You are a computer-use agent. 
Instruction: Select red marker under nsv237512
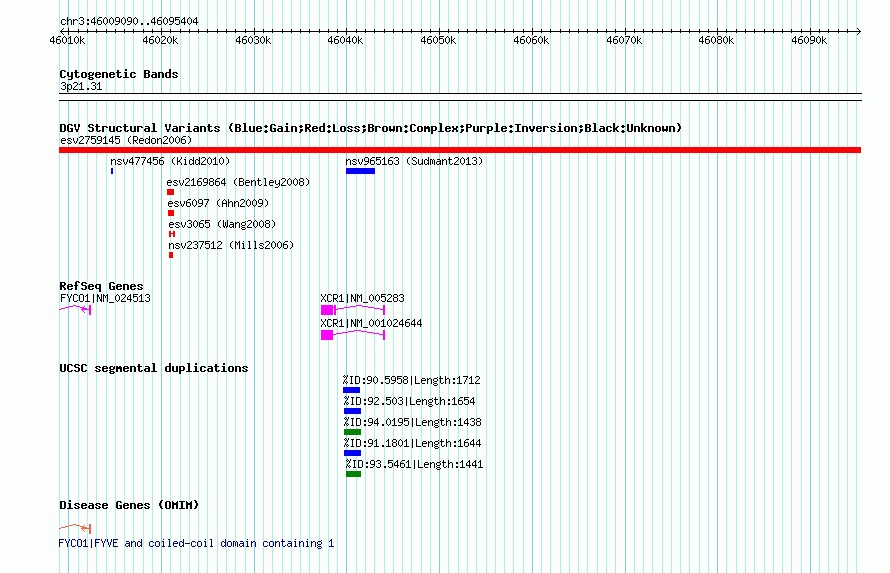(x=171, y=255)
